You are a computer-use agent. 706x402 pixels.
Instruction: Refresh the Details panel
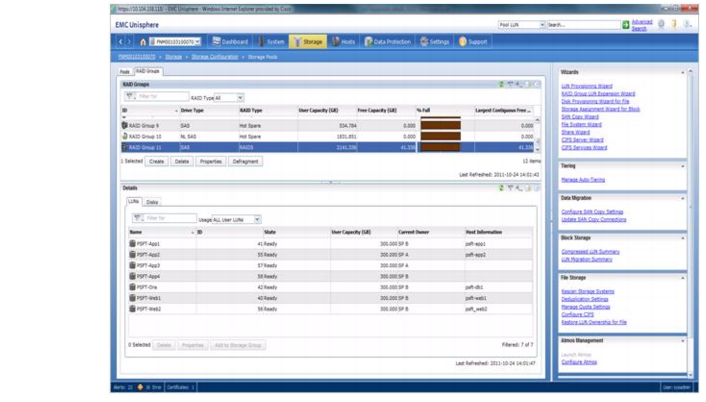click(501, 188)
